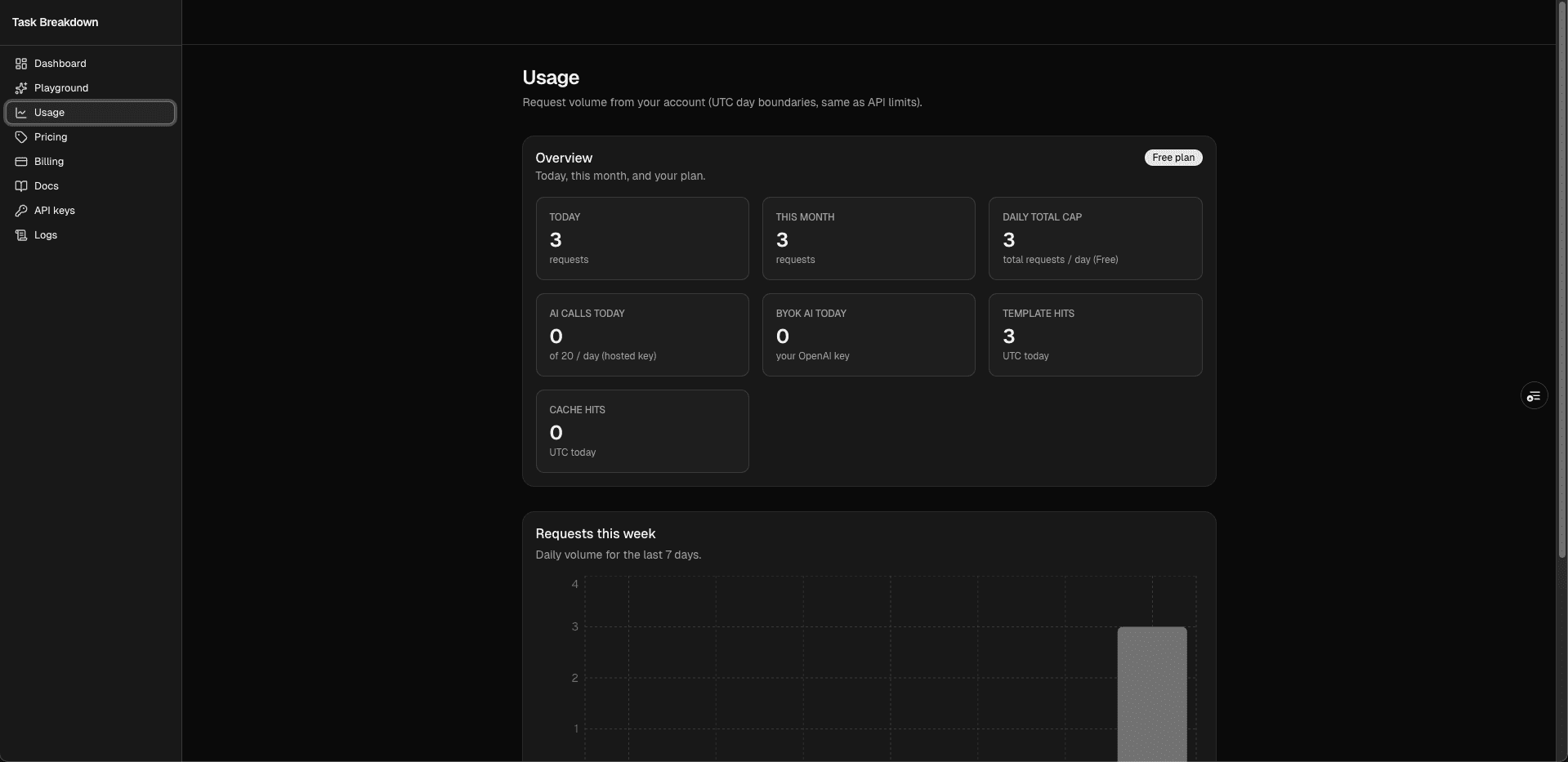Image resolution: width=1568 pixels, height=762 pixels.
Task: Click the Pricing tag icon
Action: [x=20, y=136]
